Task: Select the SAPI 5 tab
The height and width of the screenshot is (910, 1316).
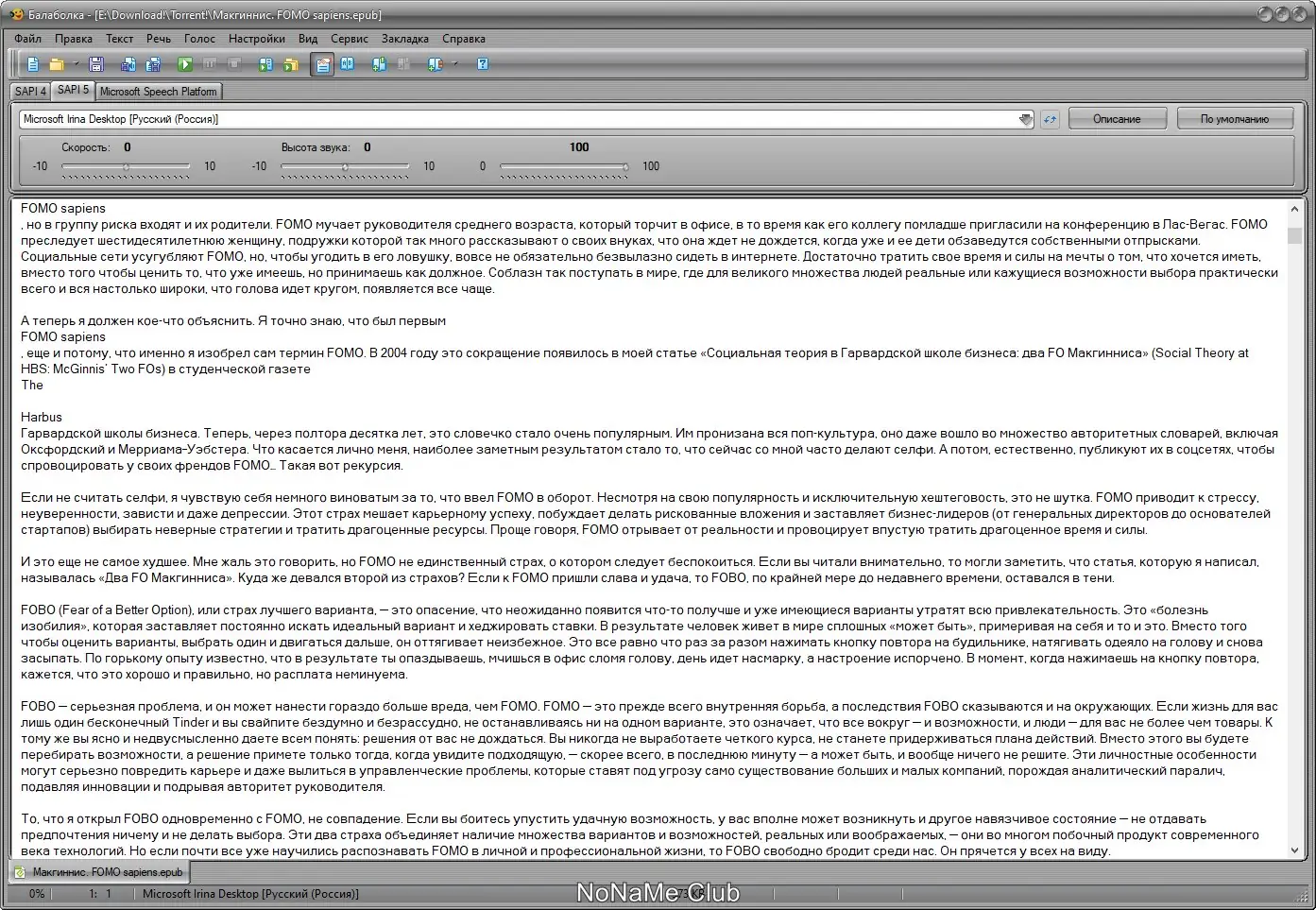Action: click(x=73, y=90)
